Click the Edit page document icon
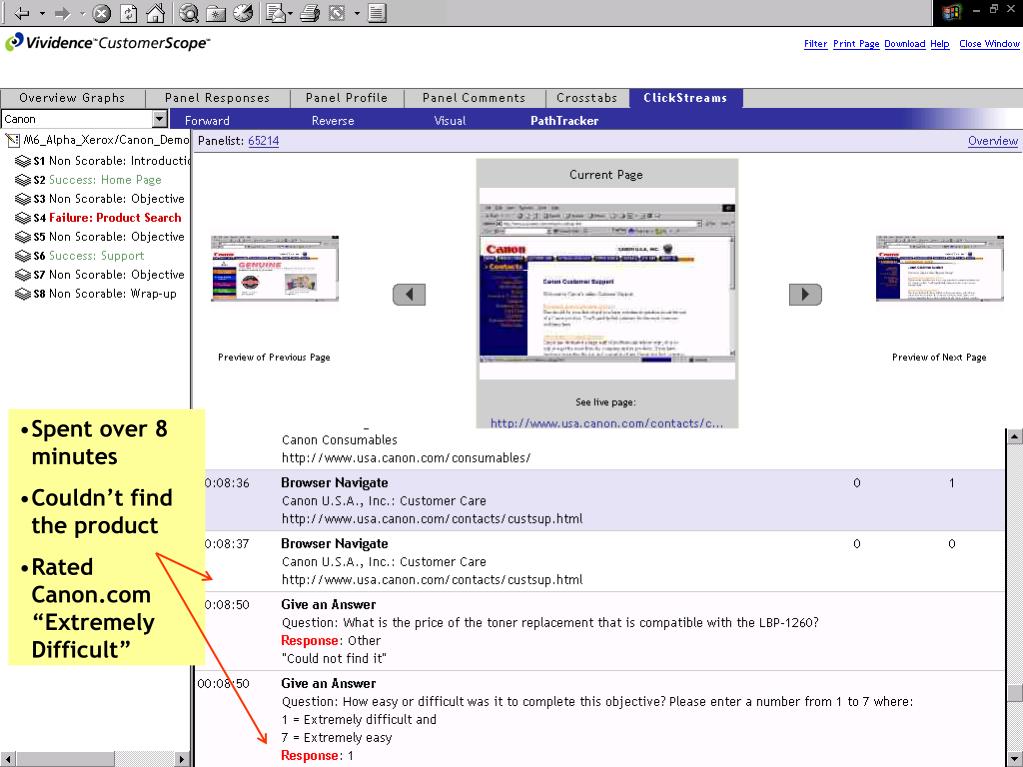The height and width of the screenshot is (767, 1023). [x=377, y=13]
